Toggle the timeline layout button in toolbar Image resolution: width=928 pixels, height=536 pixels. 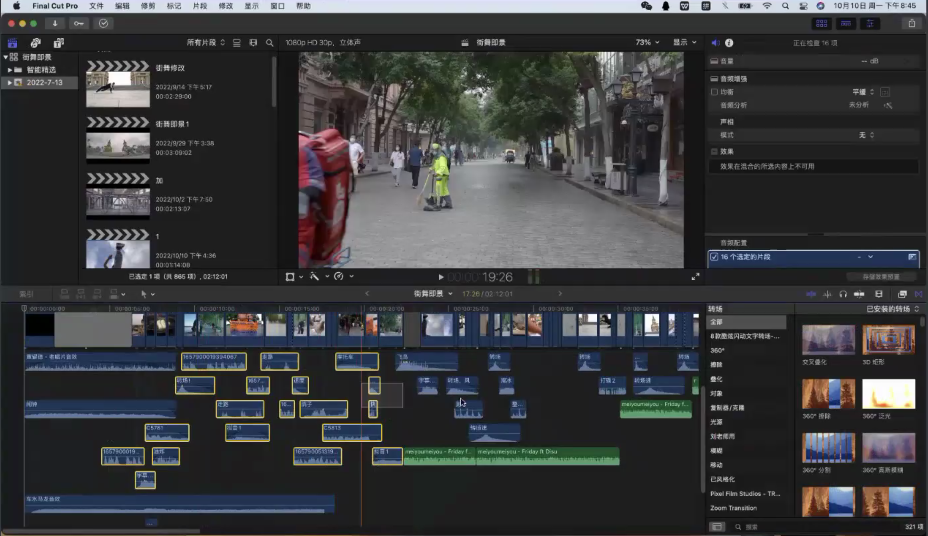846,23
